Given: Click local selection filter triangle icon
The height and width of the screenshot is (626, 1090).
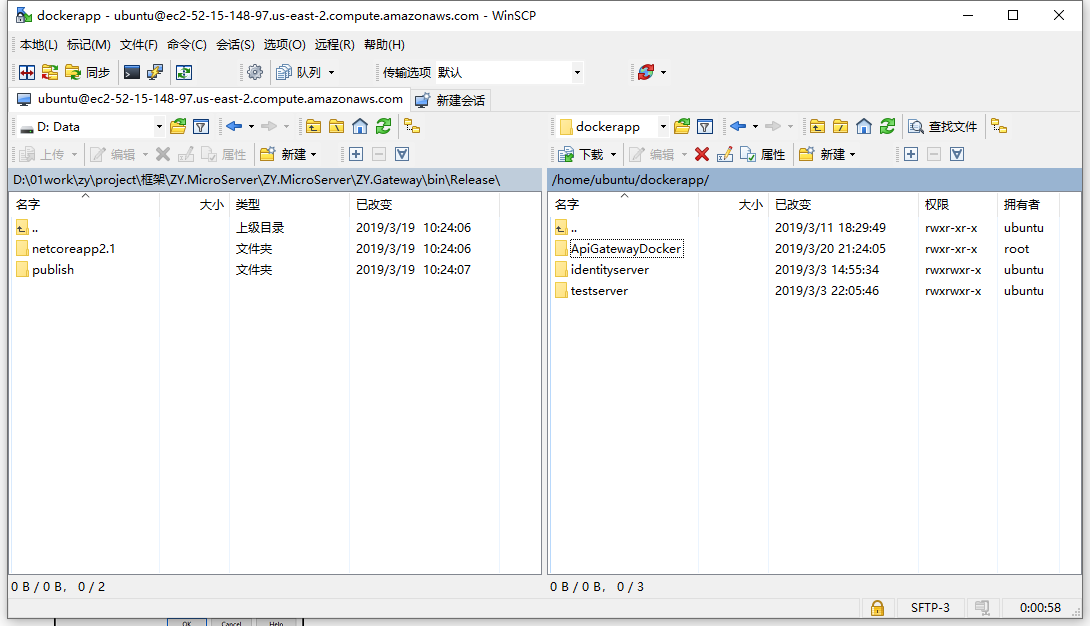Looking at the screenshot, I should tap(402, 154).
